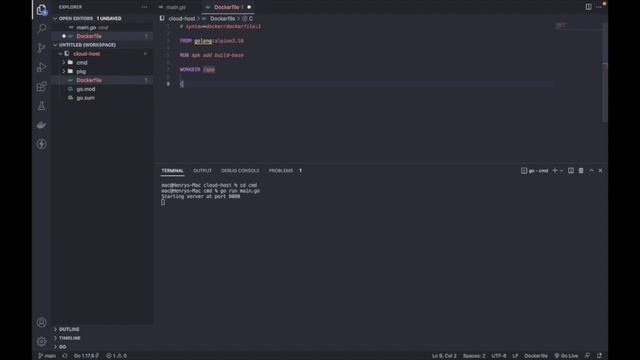The width and height of the screenshot is (640, 360).
Task: Open the Manage gear icon
Action: point(41,341)
